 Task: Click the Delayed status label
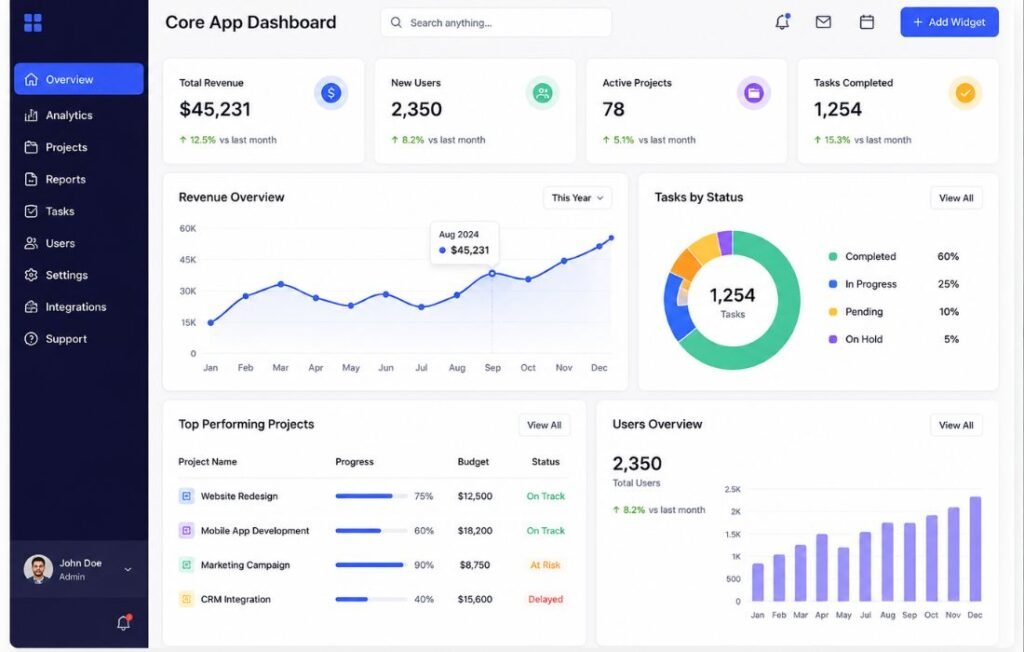(x=545, y=599)
